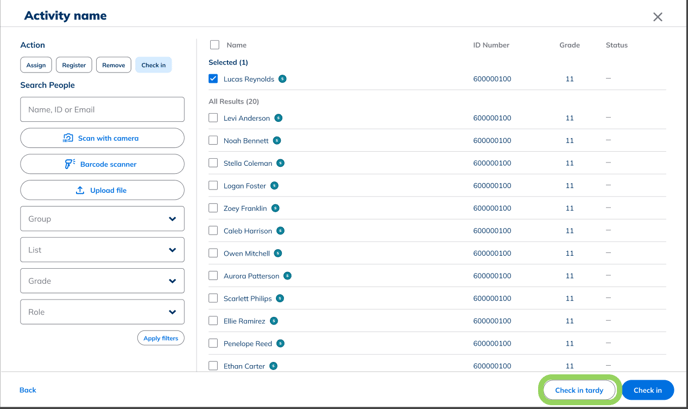
Task: Click the badge icon beside Levi Anderson
Action: point(278,118)
